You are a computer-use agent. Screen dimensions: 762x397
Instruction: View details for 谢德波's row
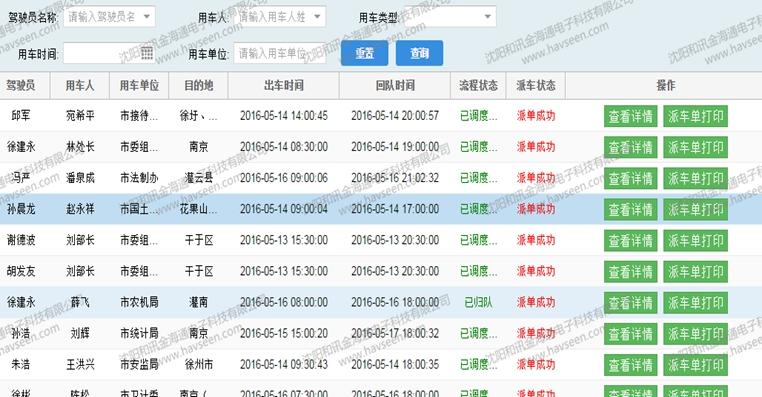point(631,241)
